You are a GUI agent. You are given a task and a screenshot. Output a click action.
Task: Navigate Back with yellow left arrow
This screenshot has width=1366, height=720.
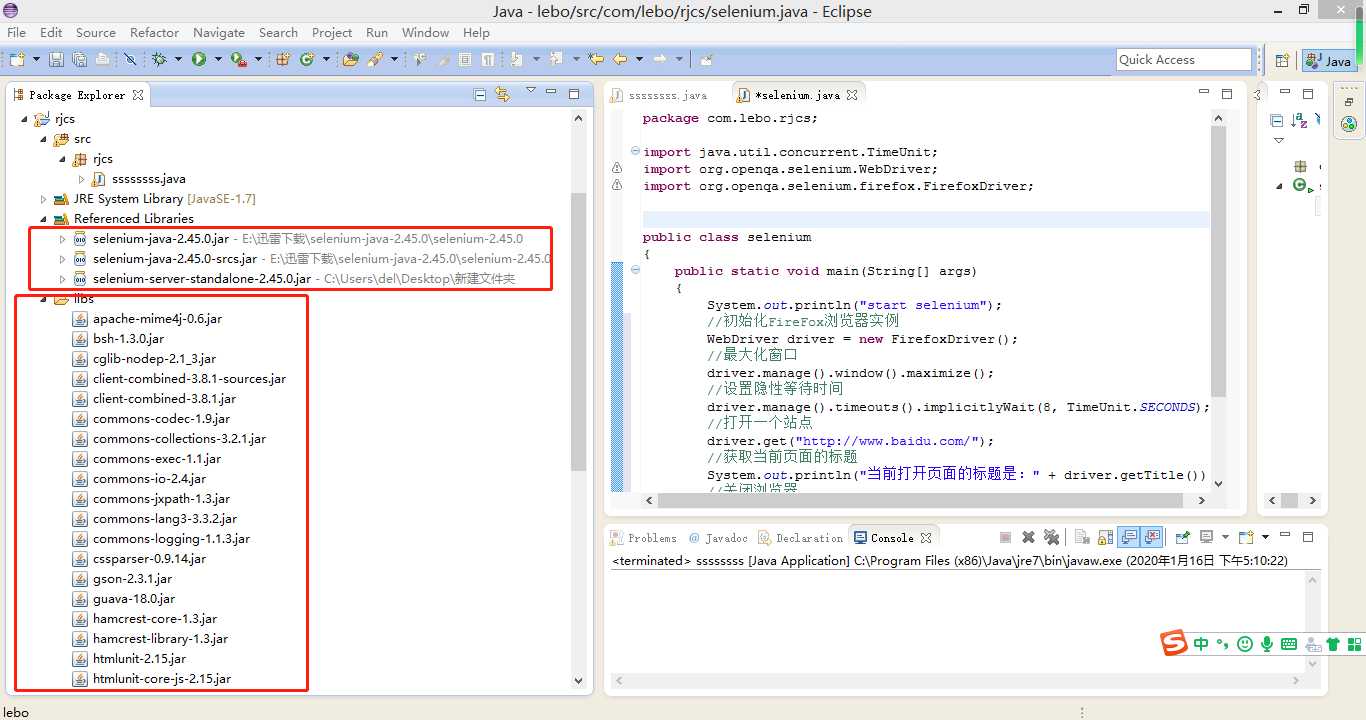point(620,60)
